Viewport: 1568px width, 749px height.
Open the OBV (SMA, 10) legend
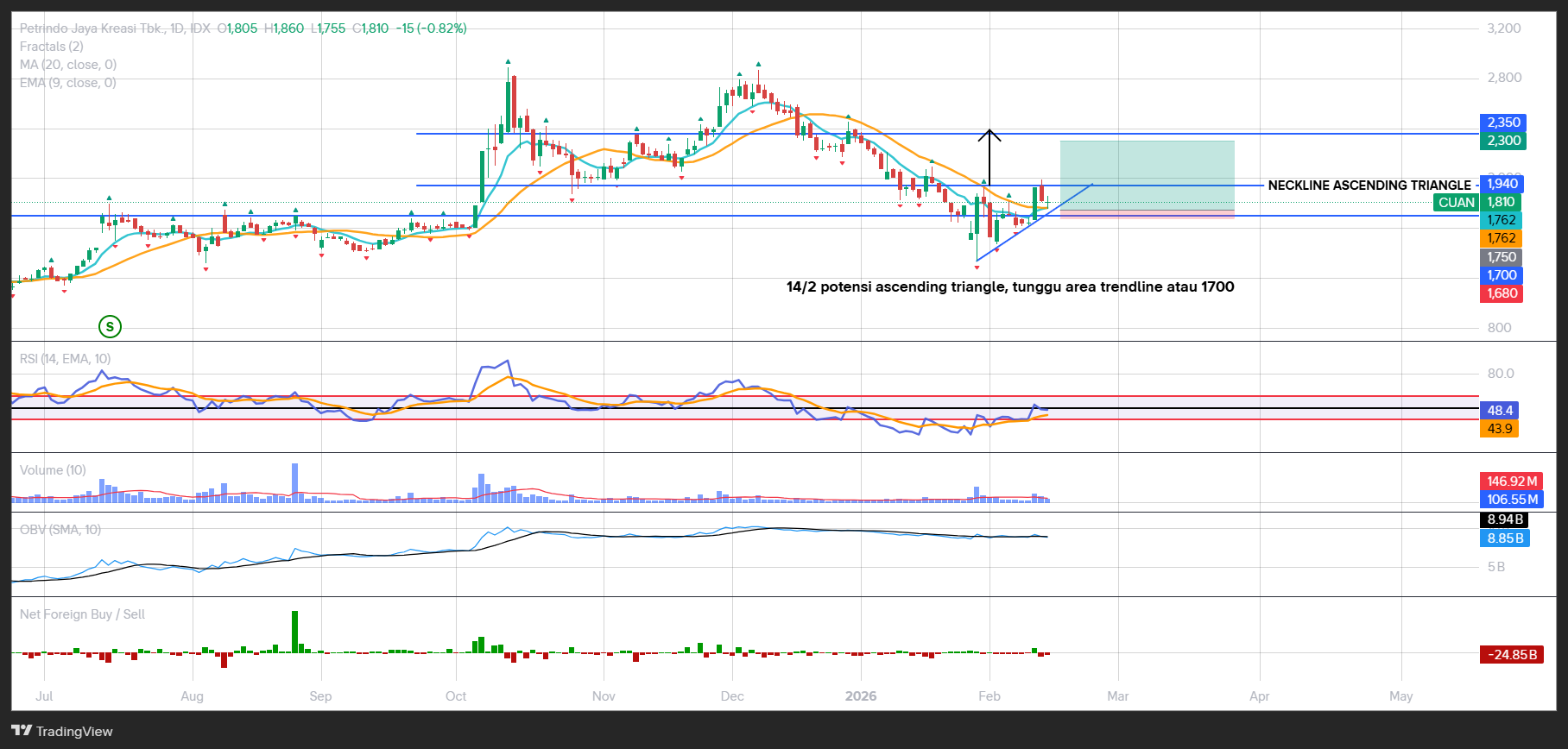pyautogui.click(x=60, y=530)
